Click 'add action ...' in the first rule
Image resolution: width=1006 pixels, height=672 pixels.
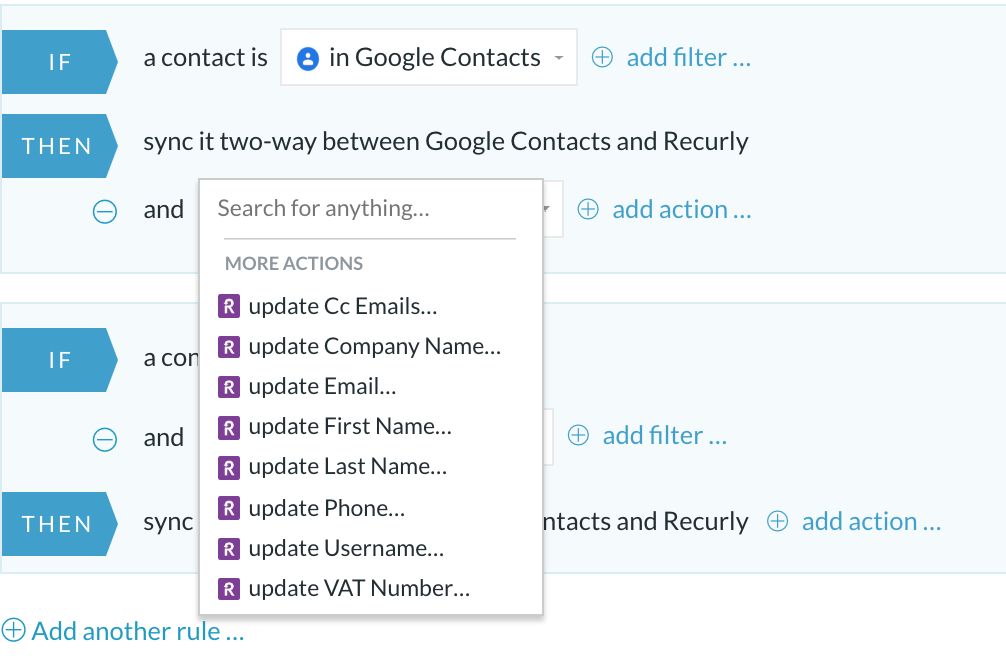[681, 209]
